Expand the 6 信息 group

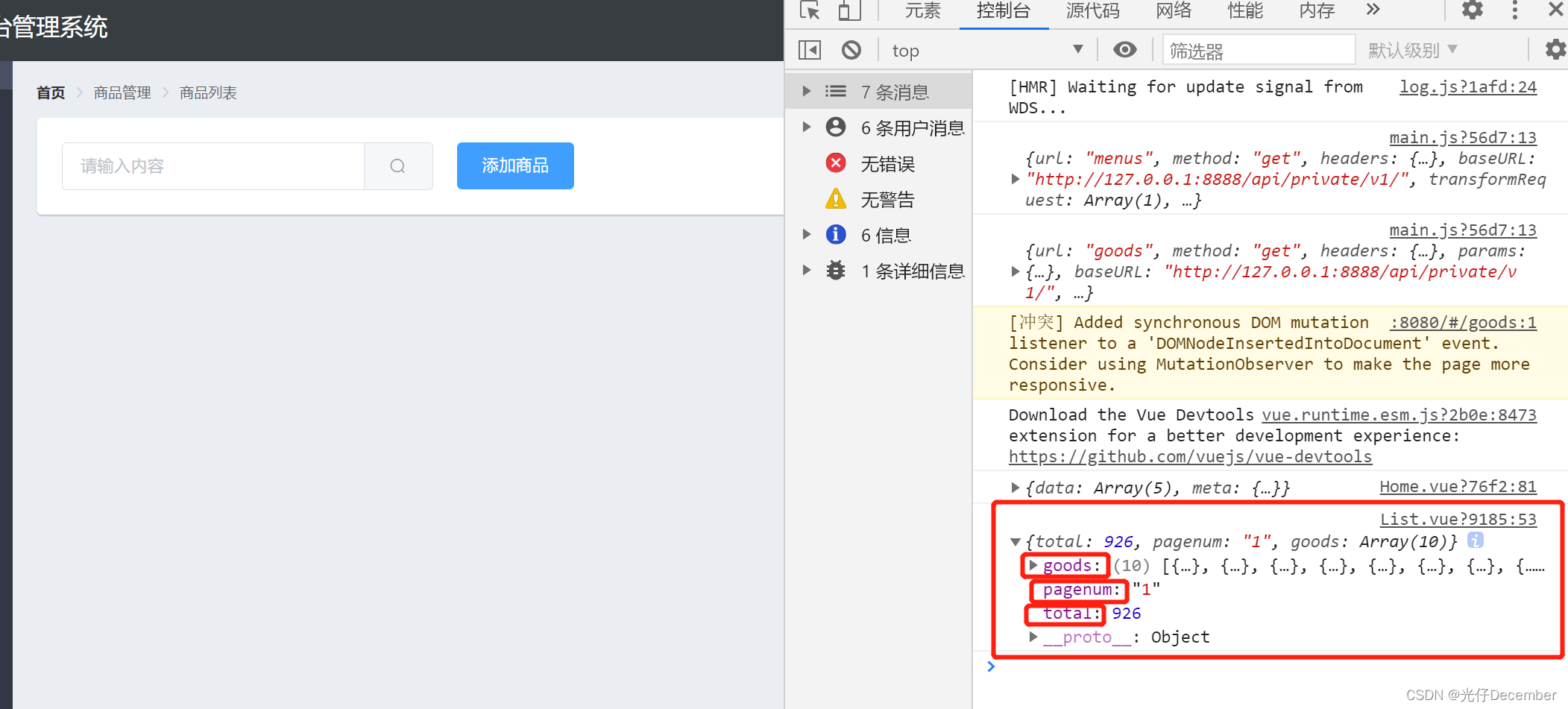[806, 234]
